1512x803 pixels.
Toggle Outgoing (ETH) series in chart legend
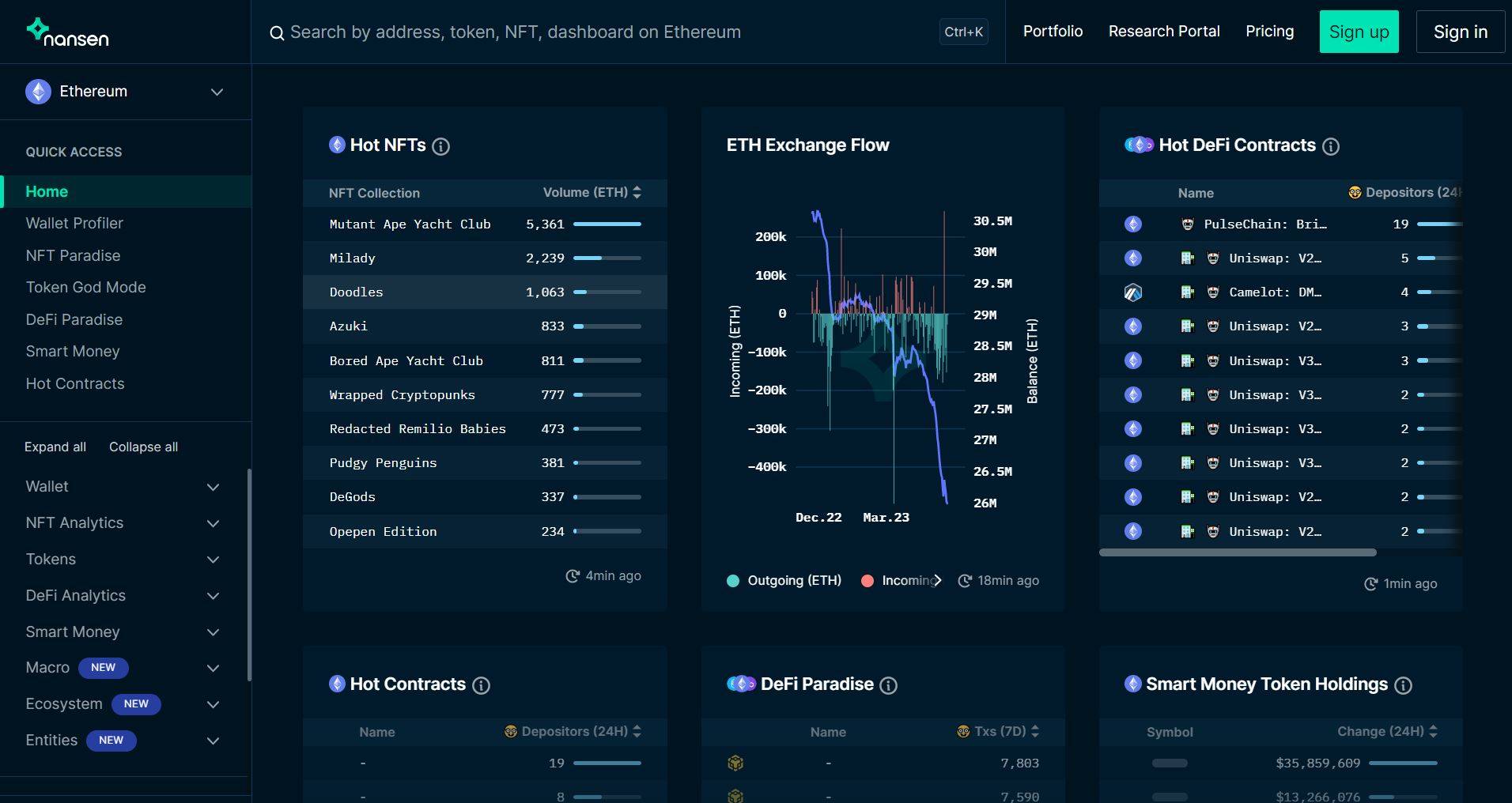[784, 580]
